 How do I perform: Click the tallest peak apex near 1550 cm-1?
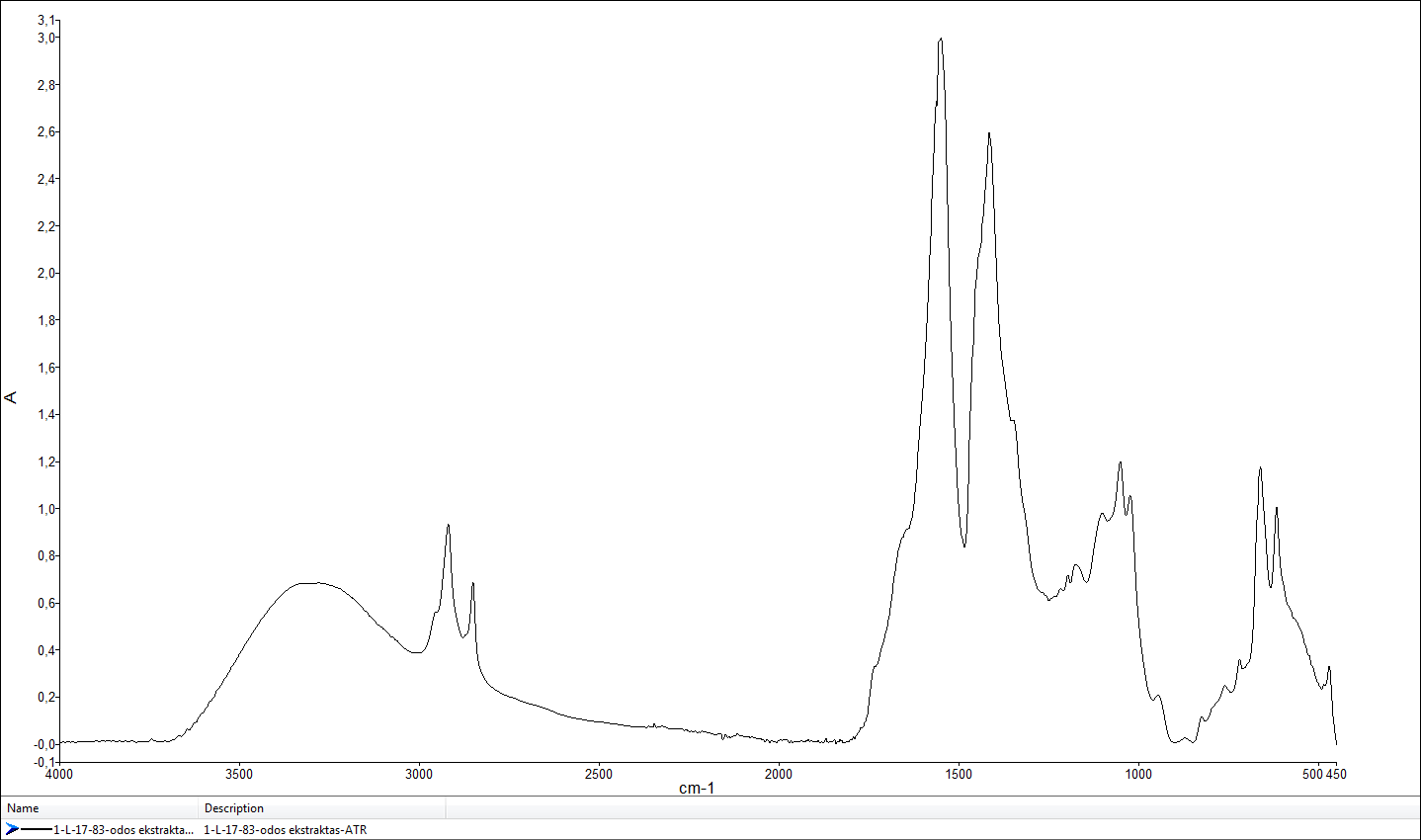tap(941, 40)
